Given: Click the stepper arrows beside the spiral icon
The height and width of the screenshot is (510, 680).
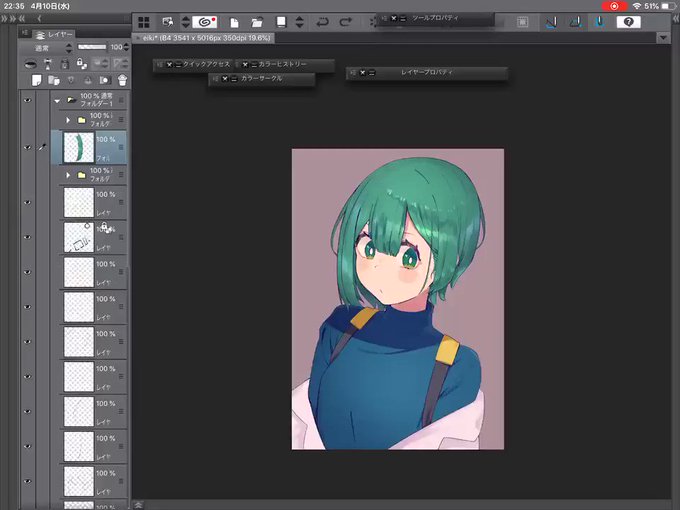Looking at the screenshot, I should coord(186,22).
